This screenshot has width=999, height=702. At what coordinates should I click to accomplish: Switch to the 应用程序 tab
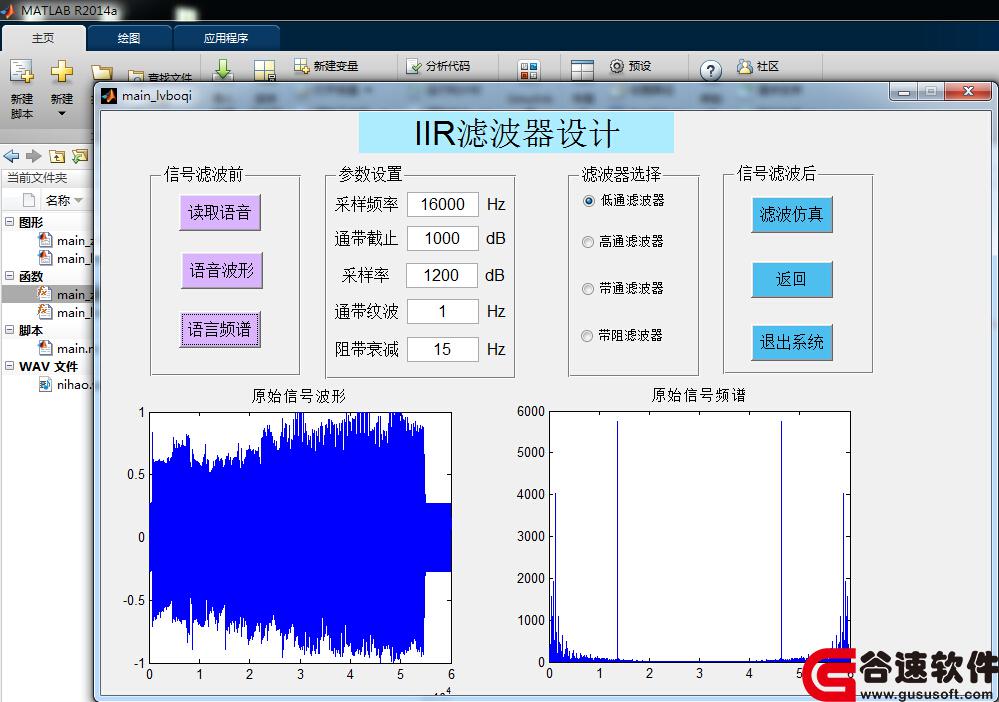pos(226,38)
